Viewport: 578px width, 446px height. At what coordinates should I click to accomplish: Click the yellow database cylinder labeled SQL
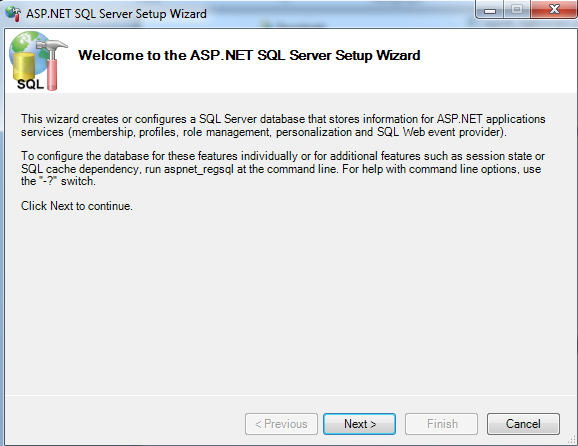[24, 71]
